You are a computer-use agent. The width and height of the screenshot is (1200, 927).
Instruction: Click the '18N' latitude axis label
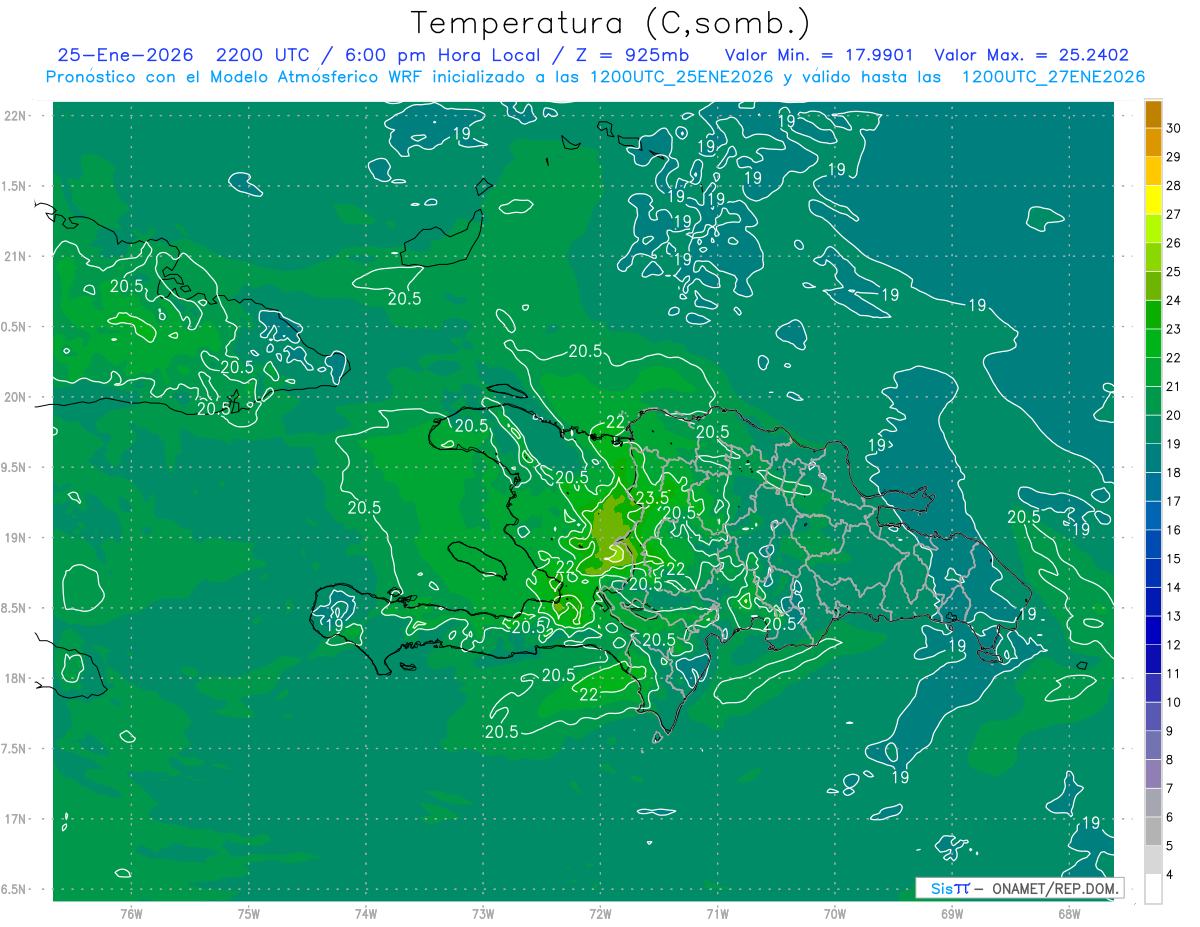[x=17, y=678]
